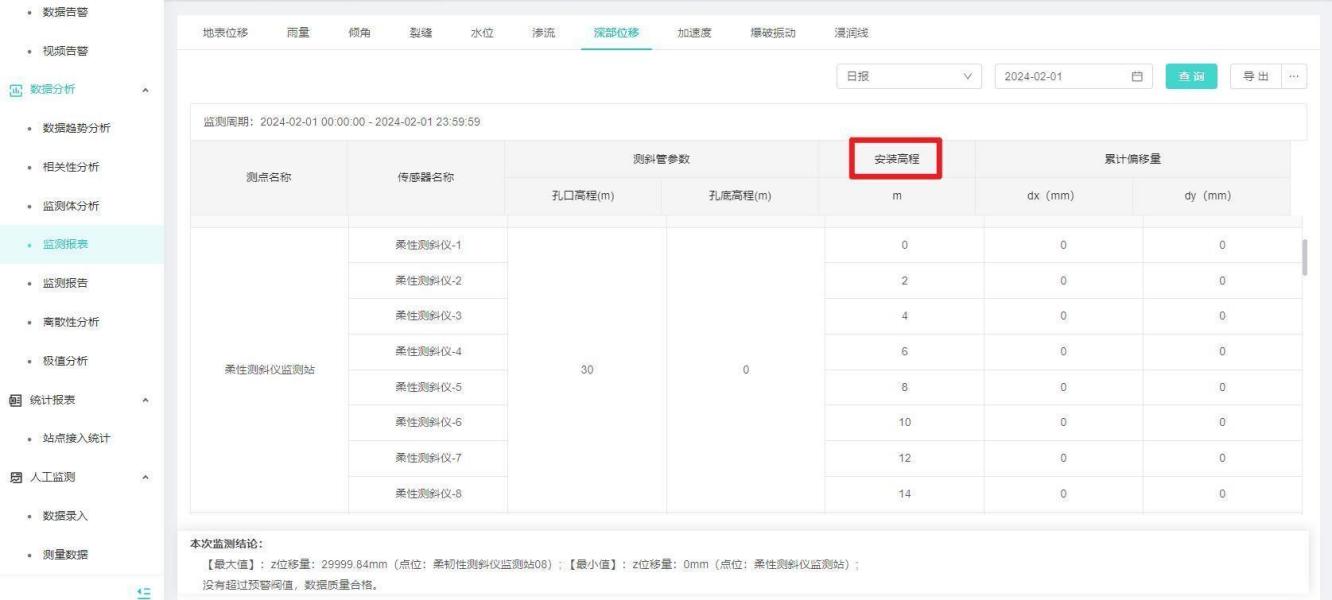Click the 数据分析 chart icon in sidebar
Screen dimensions: 1332x600
[x=16, y=90]
